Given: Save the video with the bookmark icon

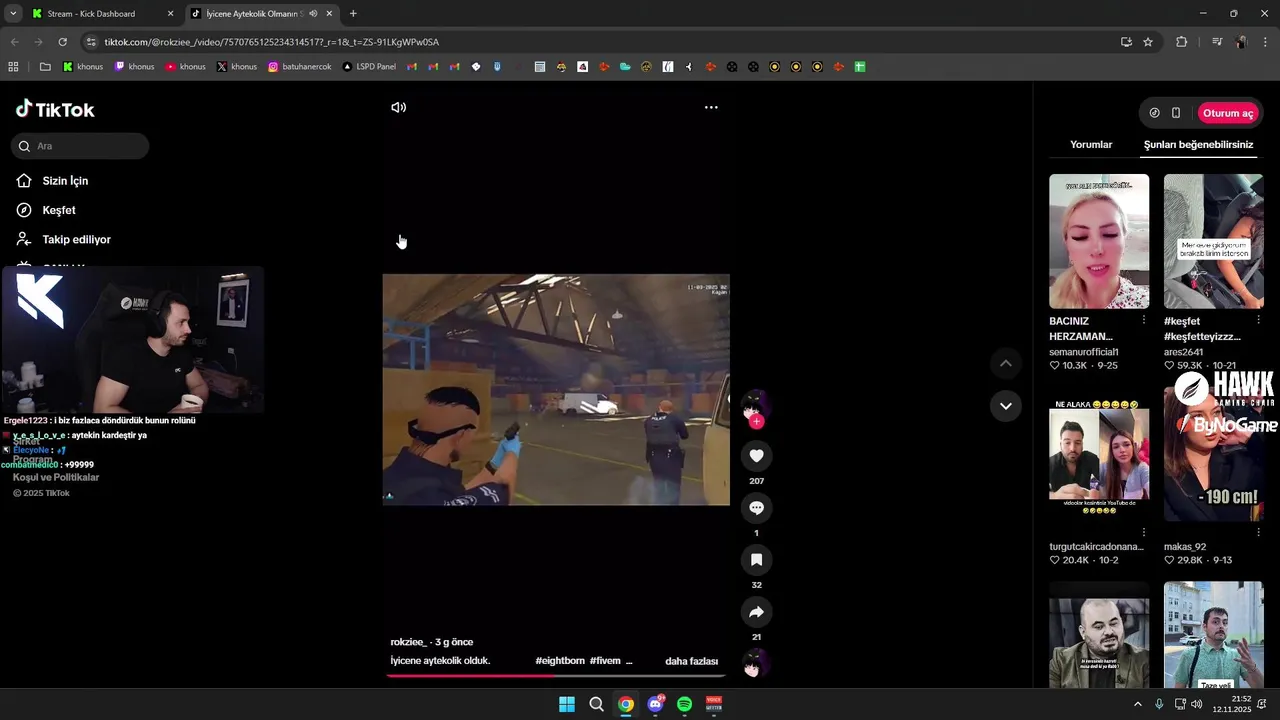Looking at the screenshot, I should 756,560.
